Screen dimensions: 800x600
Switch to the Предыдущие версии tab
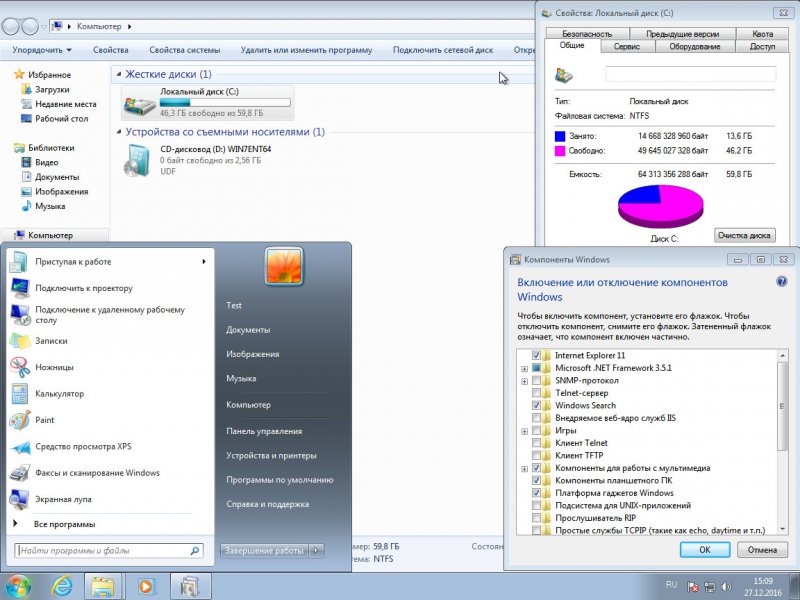(x=682, y=34)
